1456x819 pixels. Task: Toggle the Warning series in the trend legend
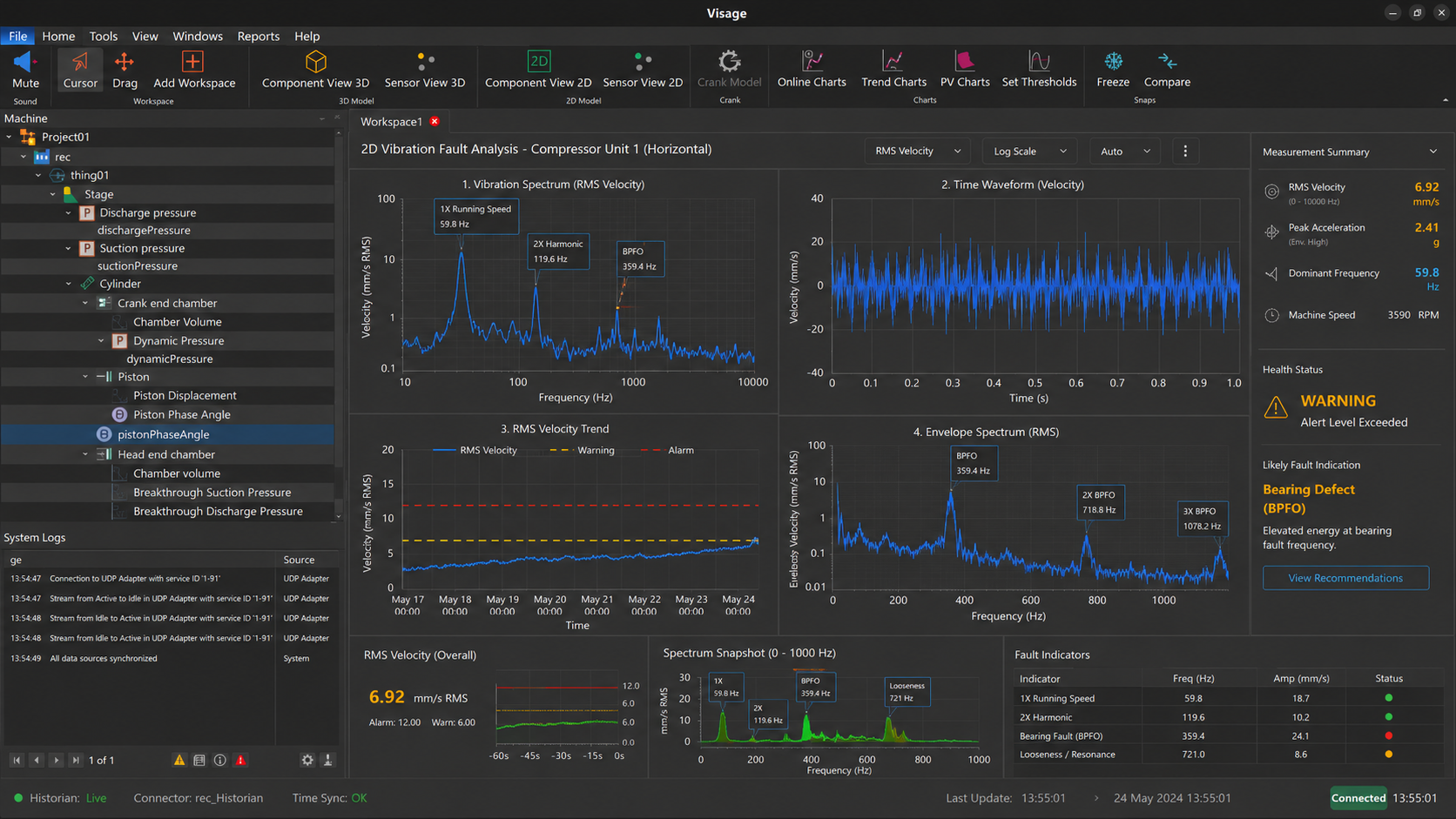582,450
